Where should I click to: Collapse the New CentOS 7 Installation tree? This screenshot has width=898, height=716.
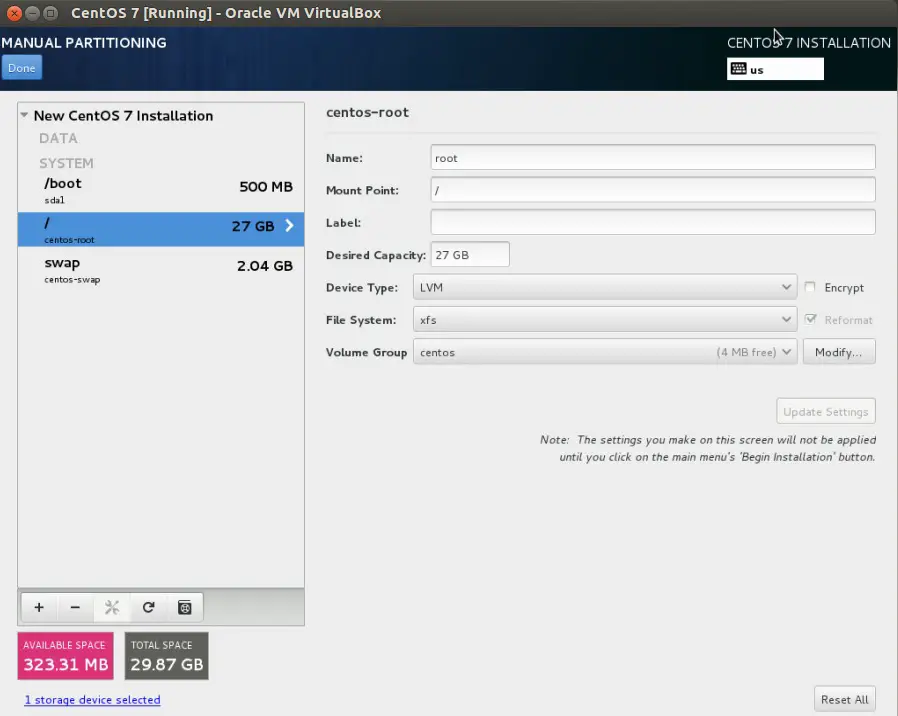[x=24, y=115]
